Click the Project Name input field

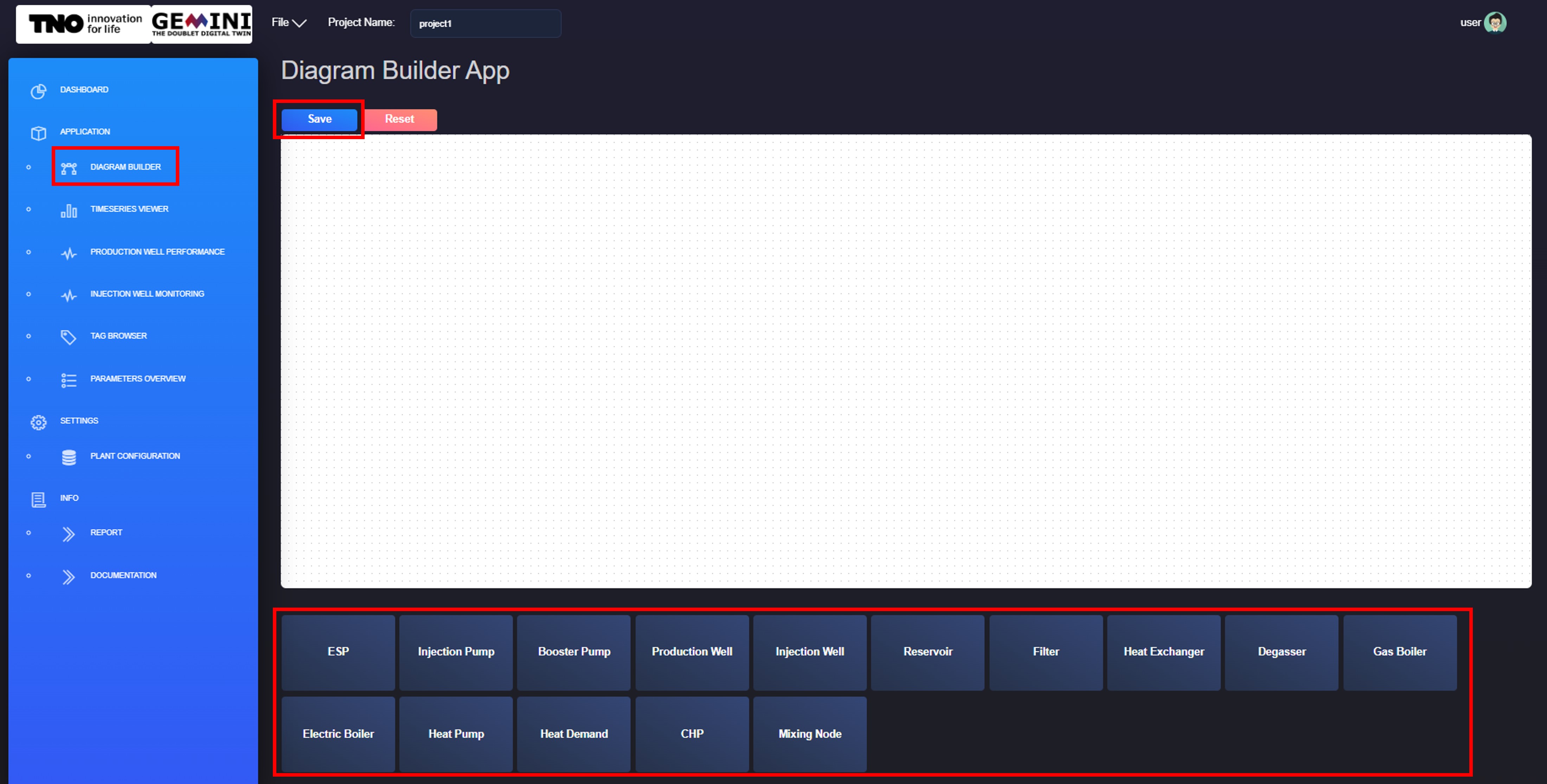(485, 24)
